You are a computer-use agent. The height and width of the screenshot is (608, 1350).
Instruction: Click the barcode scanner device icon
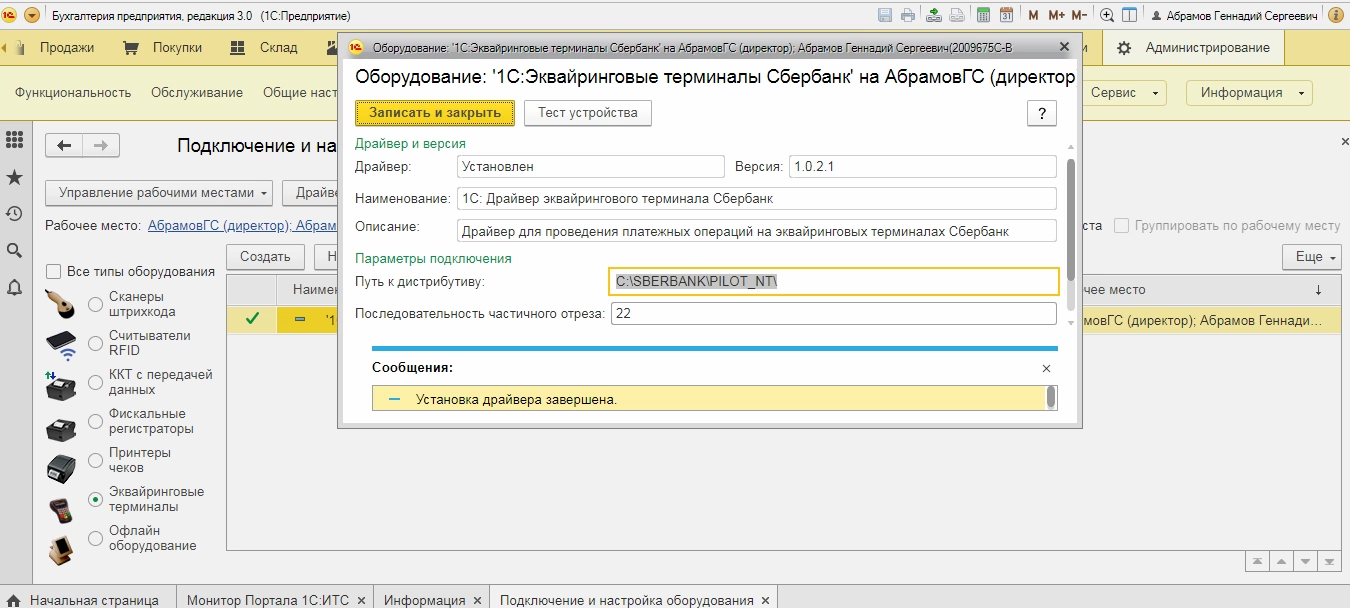click(61, 304)
